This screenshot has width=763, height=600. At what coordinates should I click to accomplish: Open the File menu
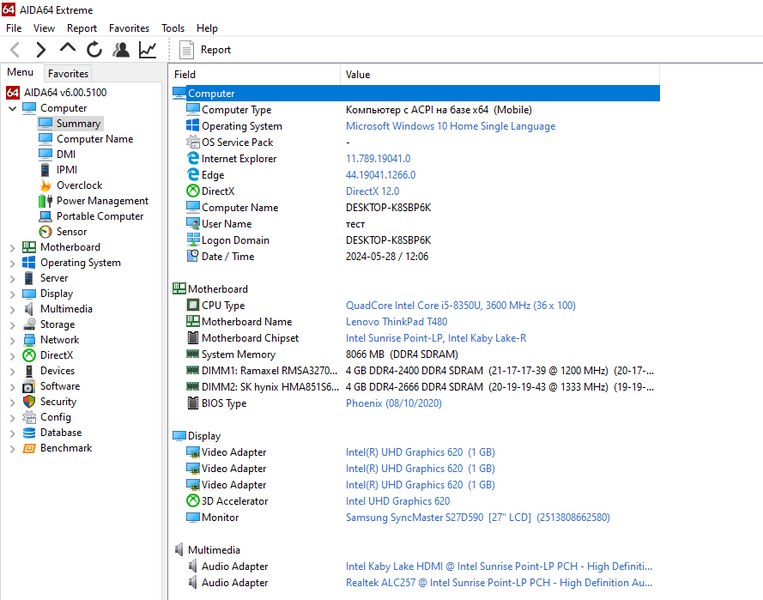click(x=14, y=28)
